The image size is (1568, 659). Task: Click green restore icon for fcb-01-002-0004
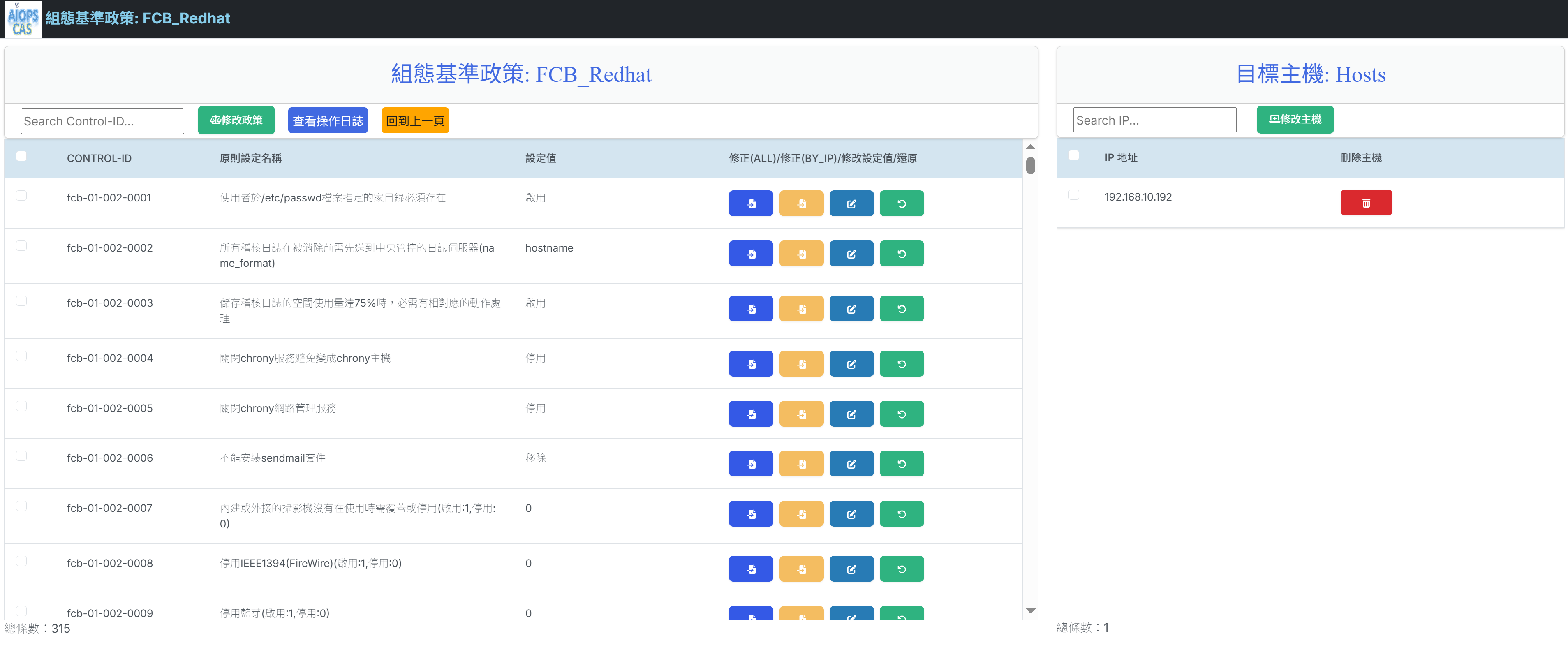[902, 364]
